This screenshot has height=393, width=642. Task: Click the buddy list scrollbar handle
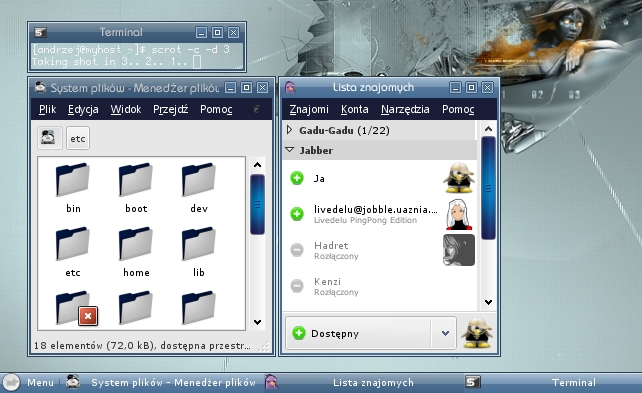tap(488, 188)
